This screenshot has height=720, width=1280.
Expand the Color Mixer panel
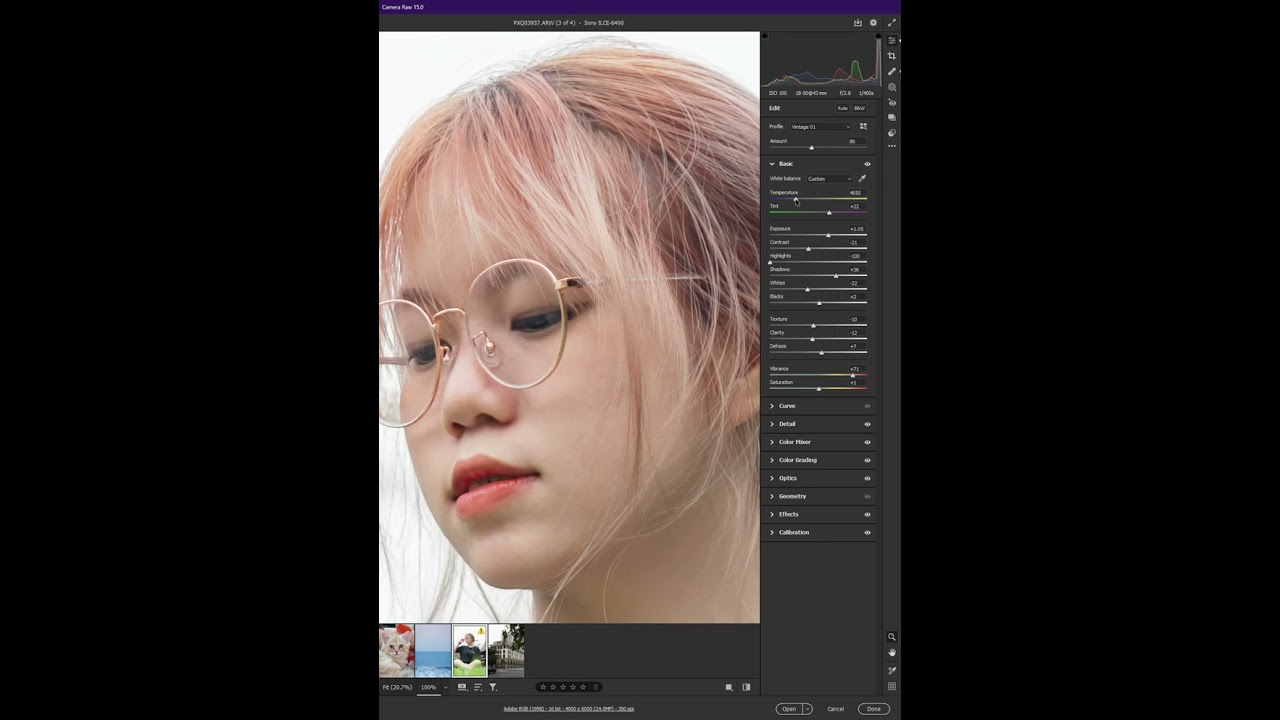[772, 442]
